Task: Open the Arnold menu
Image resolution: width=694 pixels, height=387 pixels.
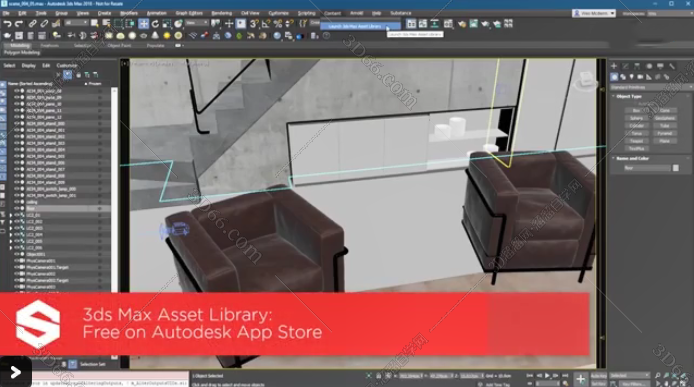Action: pos(356,13)
